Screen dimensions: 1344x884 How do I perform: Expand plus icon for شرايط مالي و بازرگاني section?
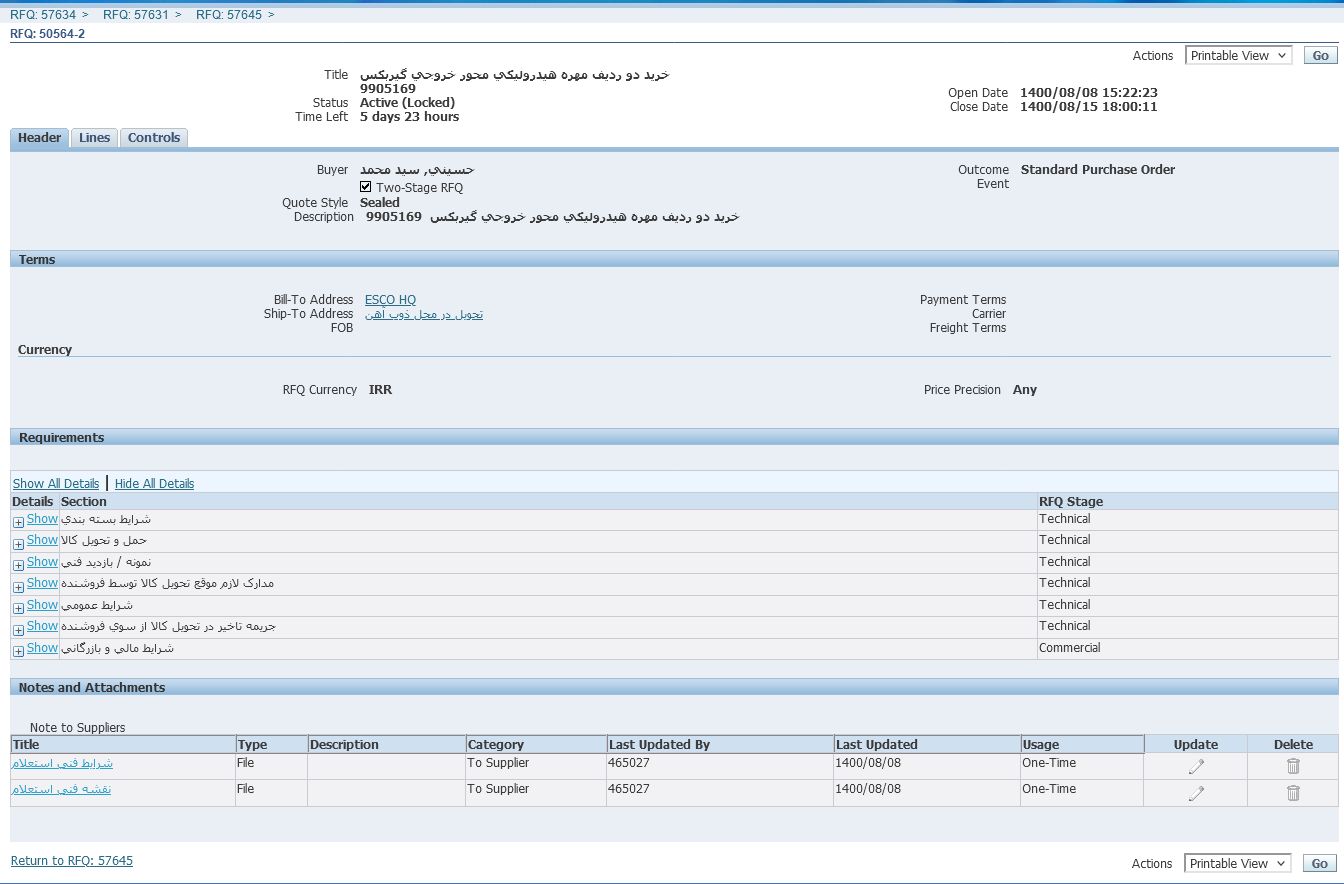[18, 651]
